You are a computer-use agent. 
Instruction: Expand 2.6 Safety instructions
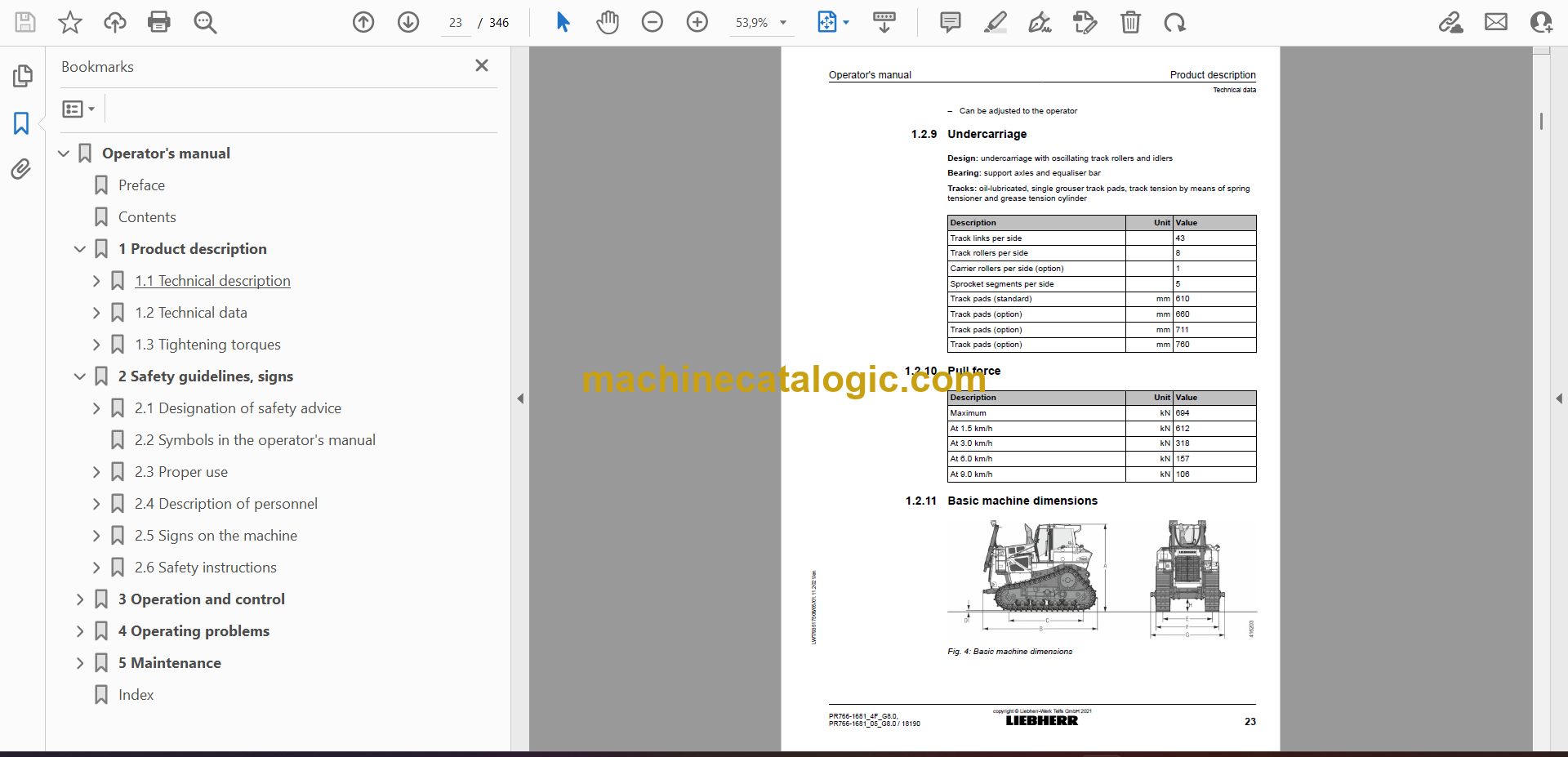point(96,568)
